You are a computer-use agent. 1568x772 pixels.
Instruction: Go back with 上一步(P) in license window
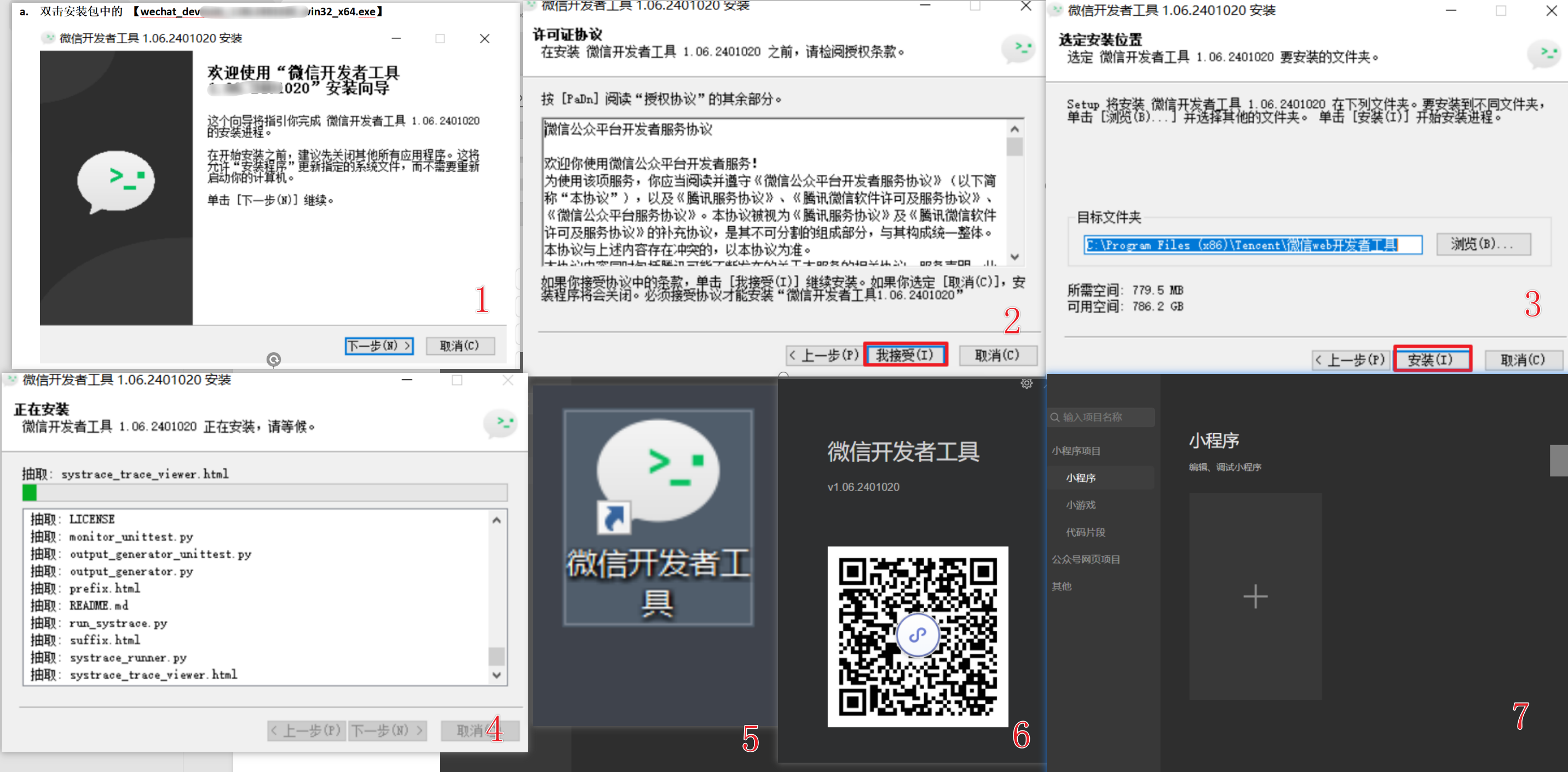tap(823, 355)
